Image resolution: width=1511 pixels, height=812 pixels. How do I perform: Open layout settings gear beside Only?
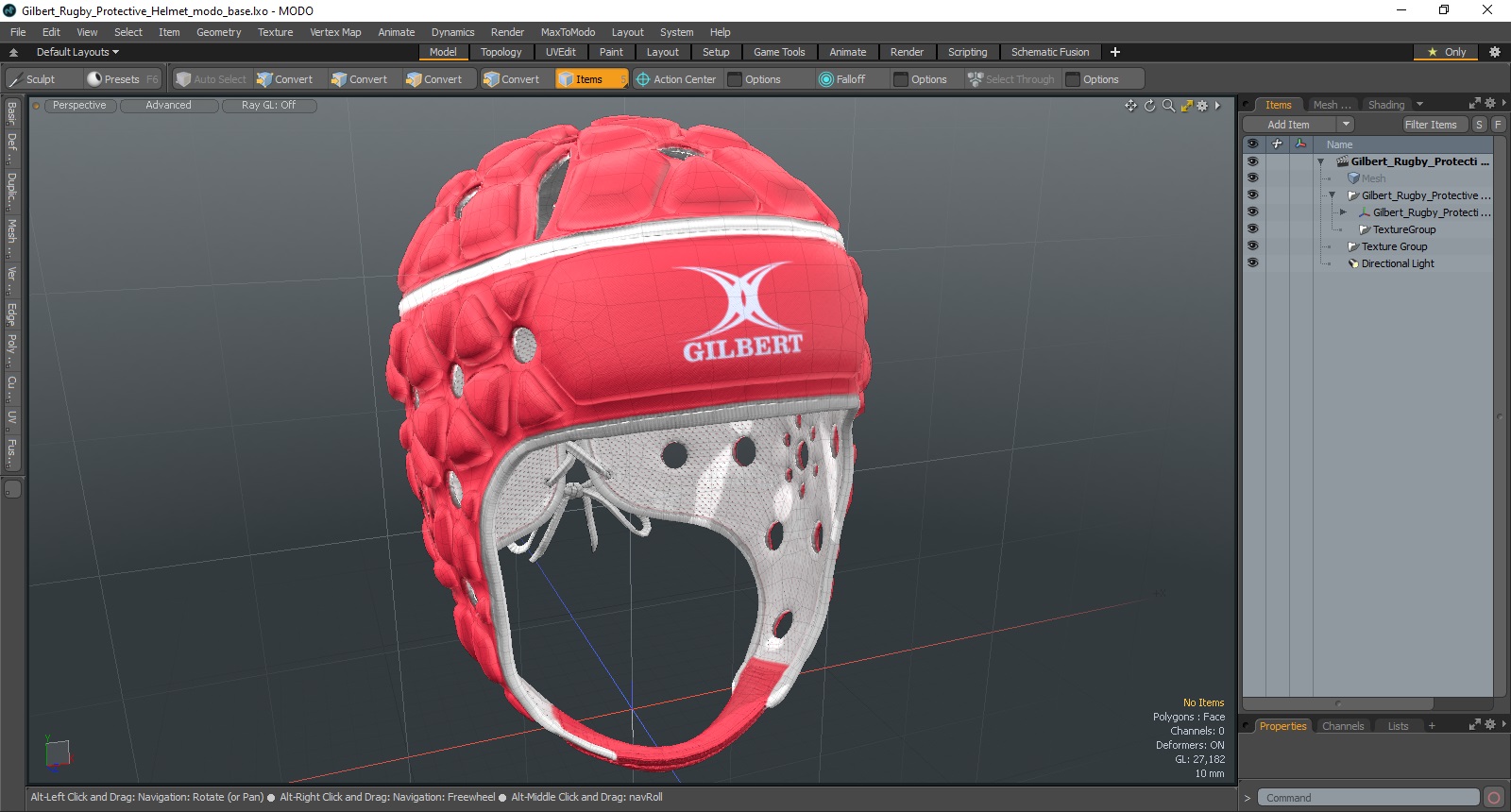coord(1494,52)
